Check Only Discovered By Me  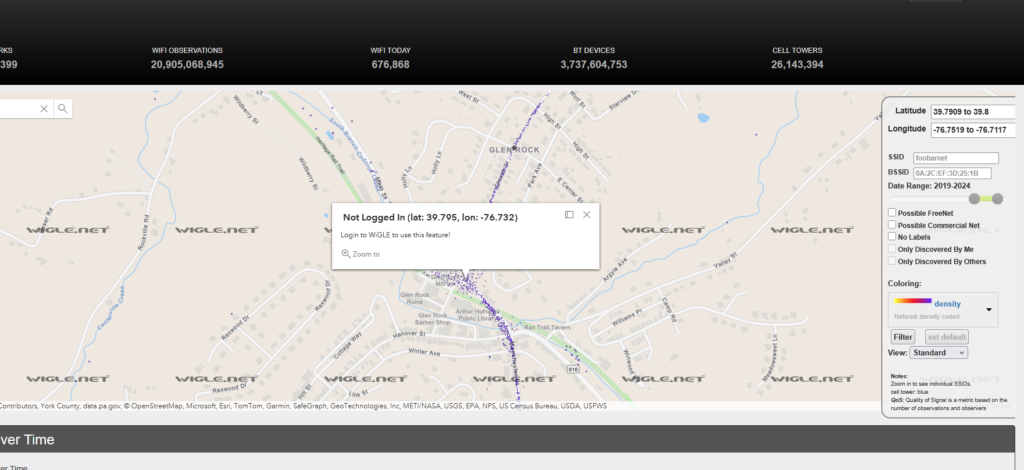coord(892,249)
